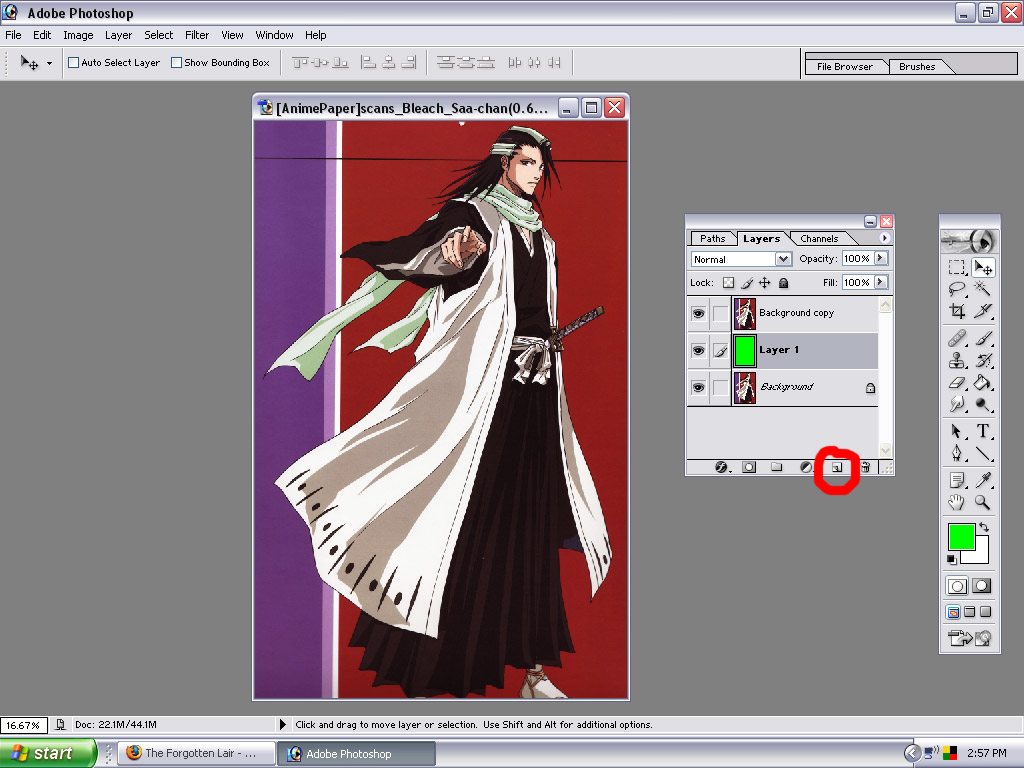The image size is (1024, 768).
Task: Reset default foreground and background colors
Action: pos(952,559)
